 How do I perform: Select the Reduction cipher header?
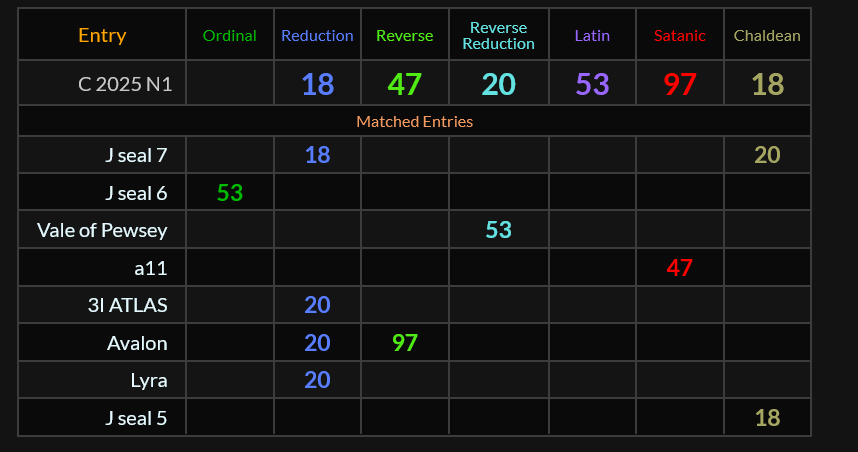[x=317, y=36]
